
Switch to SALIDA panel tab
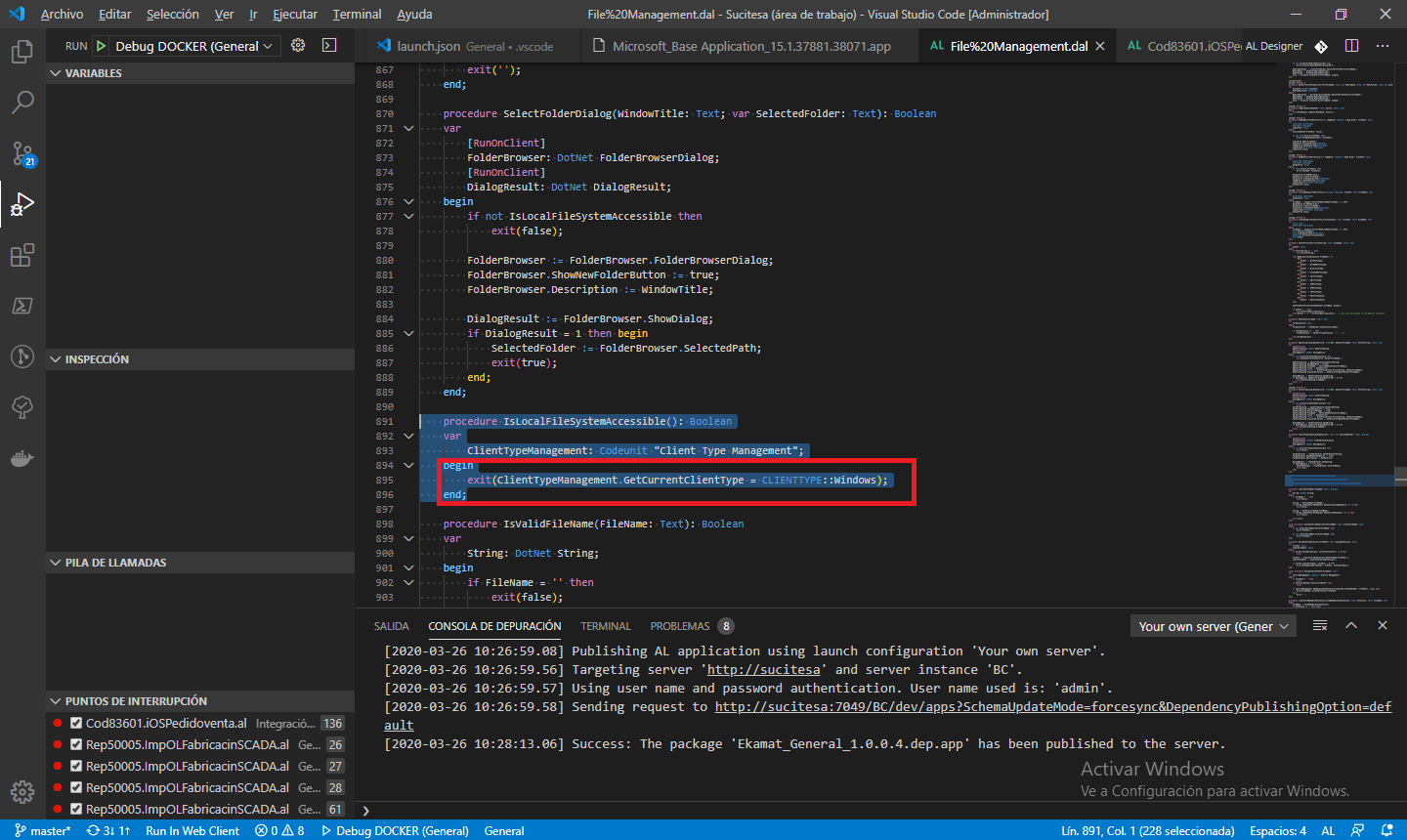(x=391, y=626)
